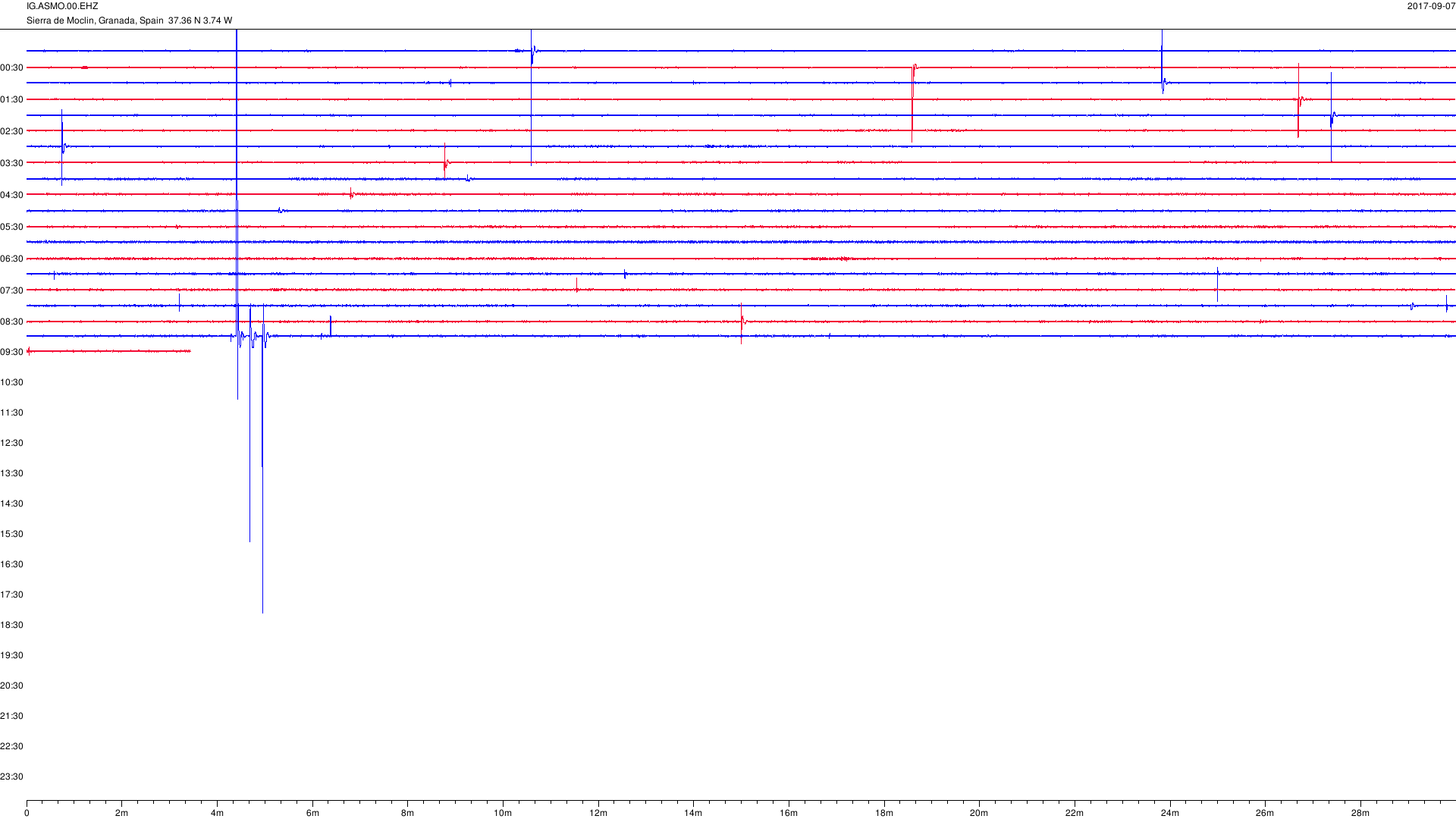Click the 09:30 time label
1456x819 pixels.
coord(12,353)
